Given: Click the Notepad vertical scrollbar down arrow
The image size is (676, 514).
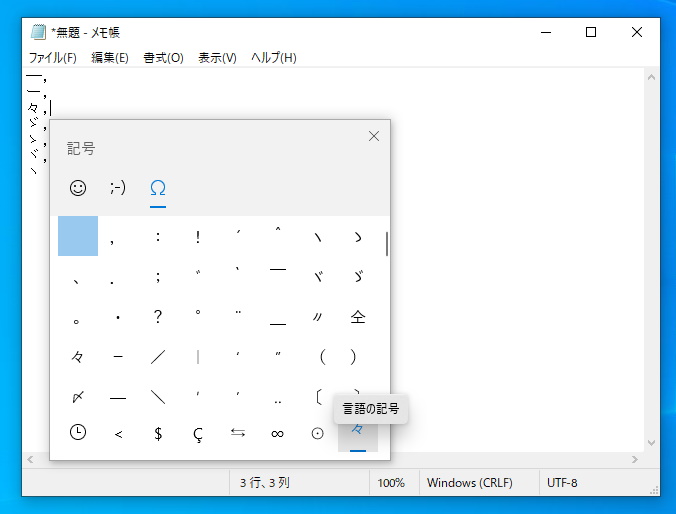Looking at the screenshot, I should point(651,443).
